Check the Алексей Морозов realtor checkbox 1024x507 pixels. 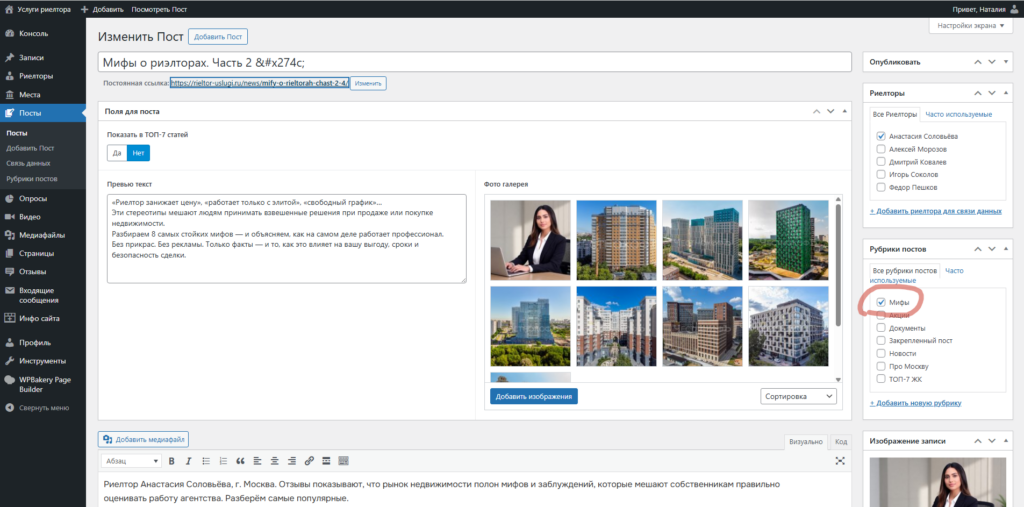tap(881, 150)
